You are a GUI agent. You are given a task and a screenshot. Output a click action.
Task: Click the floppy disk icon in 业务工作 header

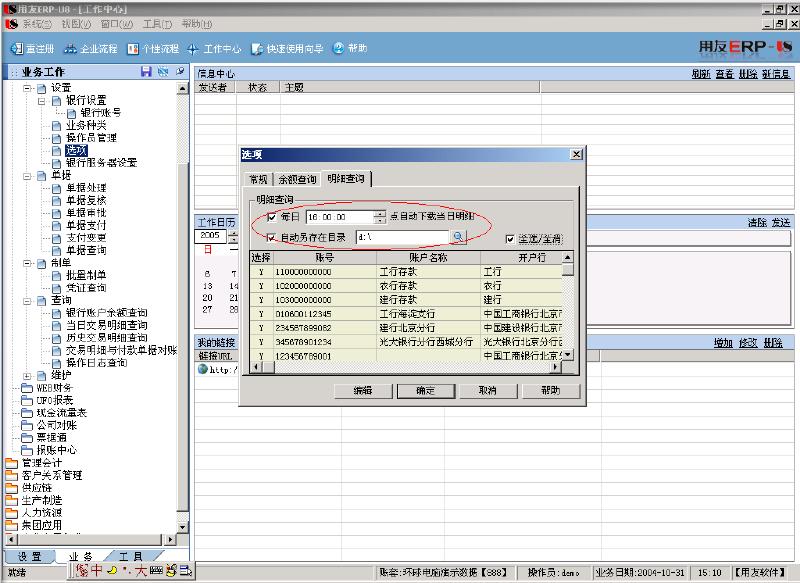(146, 72)
